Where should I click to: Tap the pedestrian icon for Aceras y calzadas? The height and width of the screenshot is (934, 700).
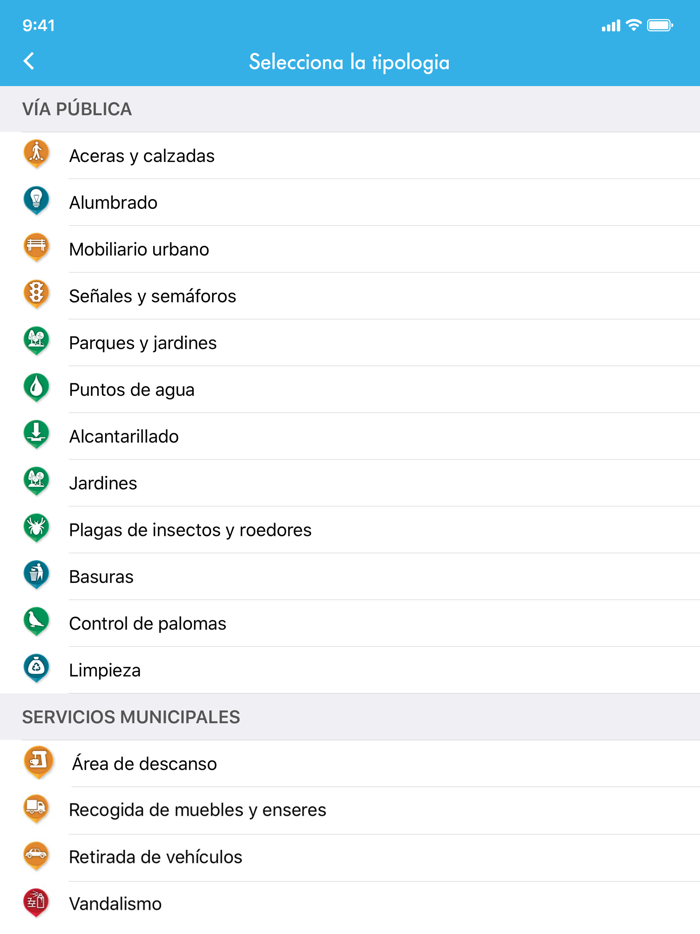point(36,154)
